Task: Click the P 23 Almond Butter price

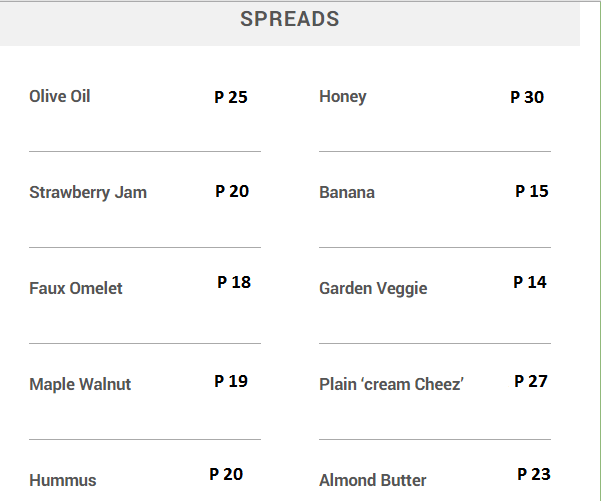Action: click(534, 474)
